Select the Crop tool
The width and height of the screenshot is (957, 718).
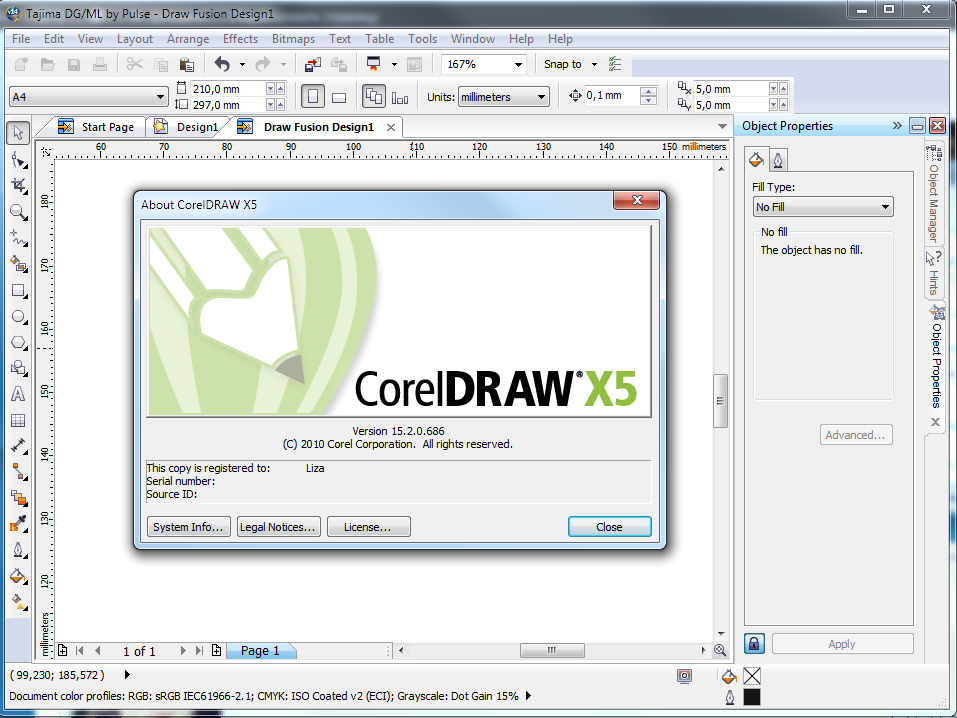click(18, 186)
